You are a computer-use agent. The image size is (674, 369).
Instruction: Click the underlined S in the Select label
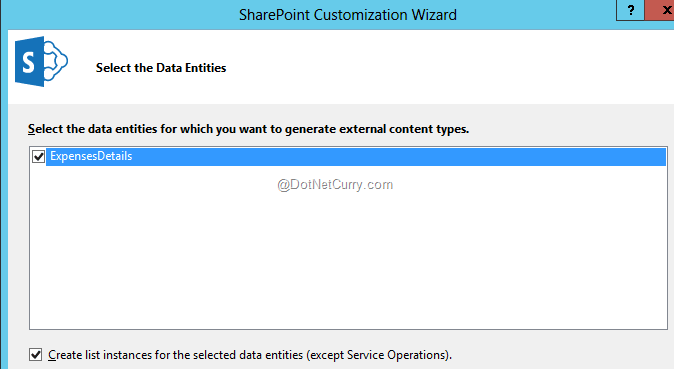coord(31,129)
